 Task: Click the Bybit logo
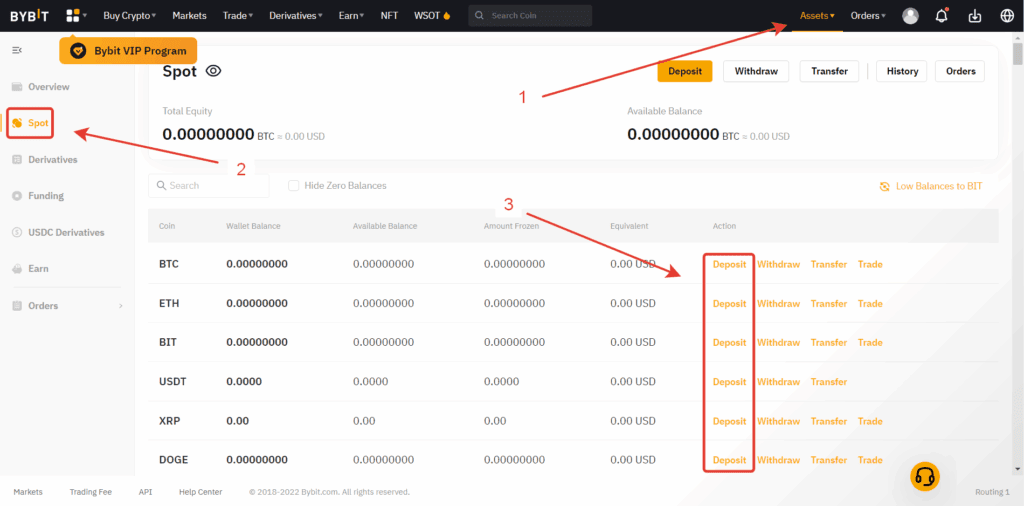28,16
